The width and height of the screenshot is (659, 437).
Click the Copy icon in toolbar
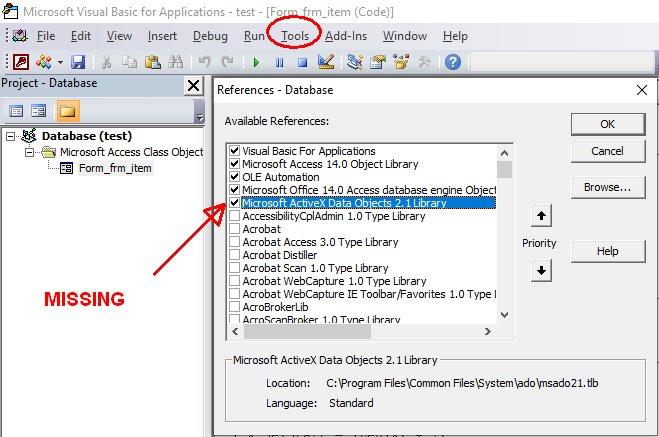[129, 62]
